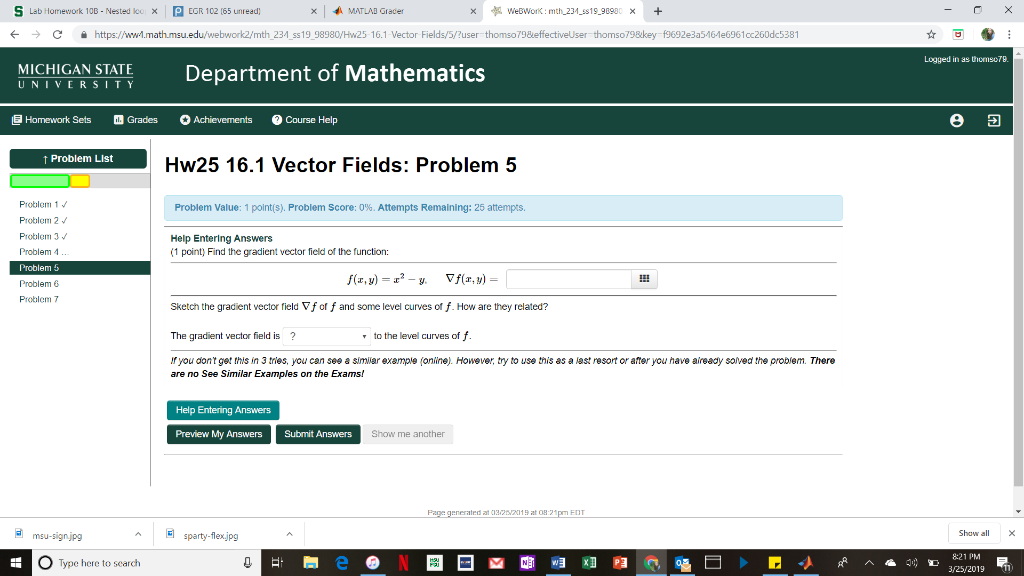1024x576 pixels.
Task: Open the notification center icon
Action: tap(1004, 562)
